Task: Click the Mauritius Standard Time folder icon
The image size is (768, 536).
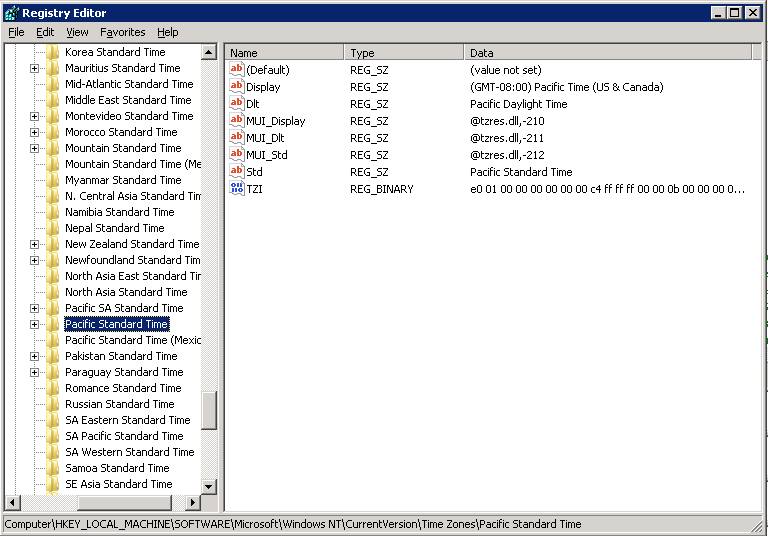Action: (52, 68)
